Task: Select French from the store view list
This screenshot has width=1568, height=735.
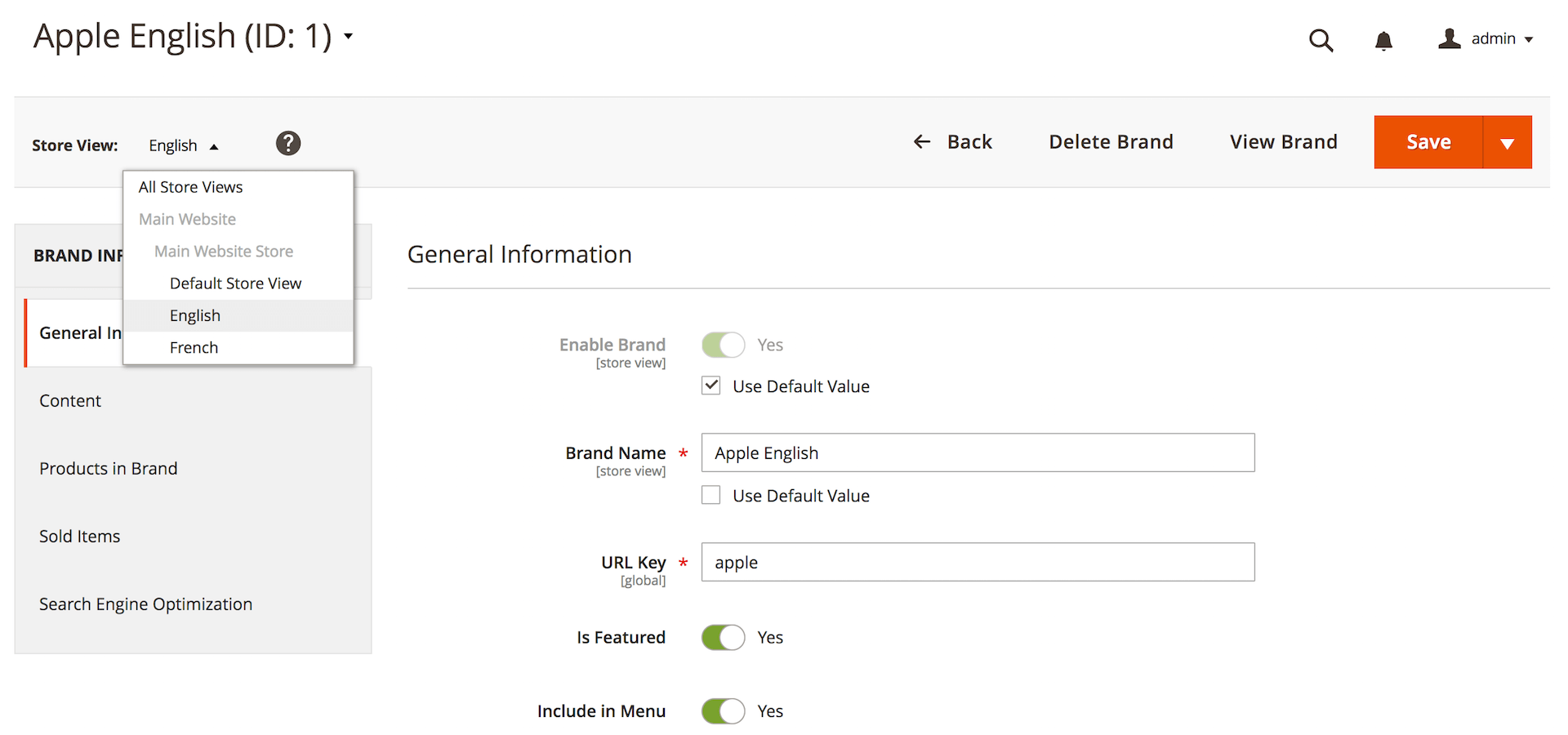Action: [x=194, y=347]
